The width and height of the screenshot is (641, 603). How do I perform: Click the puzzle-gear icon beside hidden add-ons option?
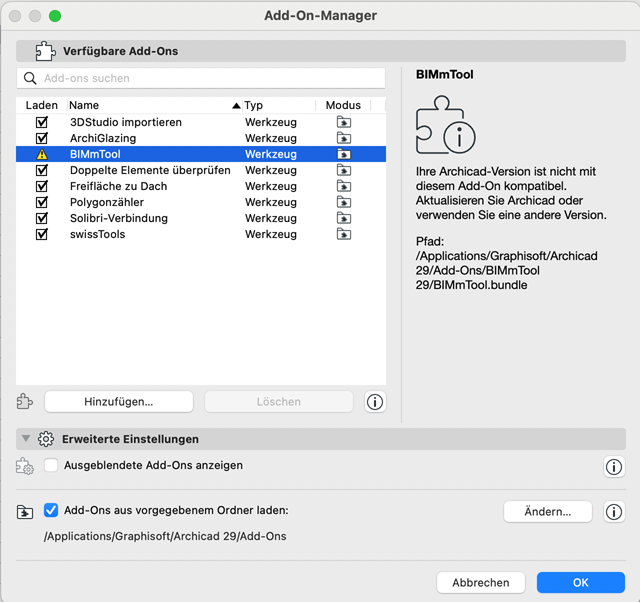tap(25, 466)
